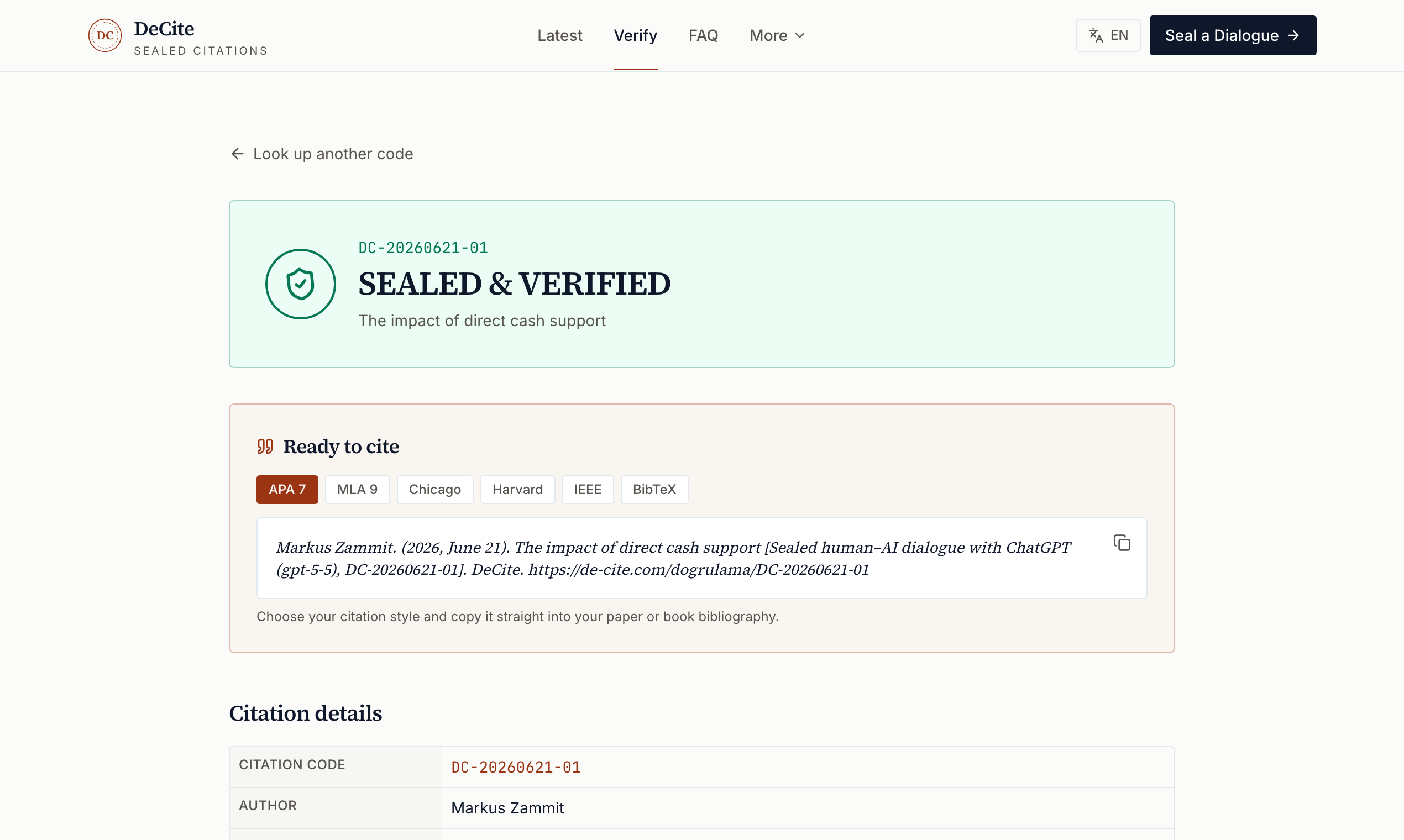Image resolution: width=1404 pixels, height=840 pixels.
Task: Open the EN language selector
Action: coord(1108,36)
